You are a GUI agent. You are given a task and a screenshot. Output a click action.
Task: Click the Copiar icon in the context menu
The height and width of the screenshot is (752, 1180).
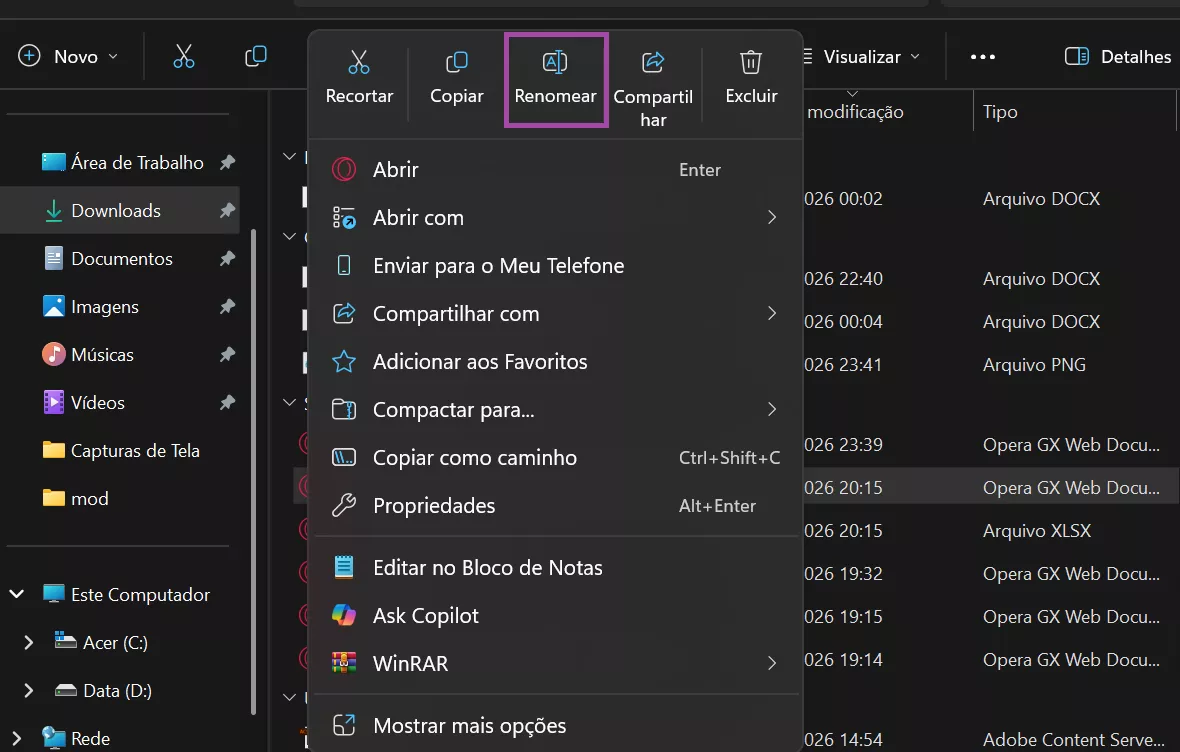coord(456,62)
